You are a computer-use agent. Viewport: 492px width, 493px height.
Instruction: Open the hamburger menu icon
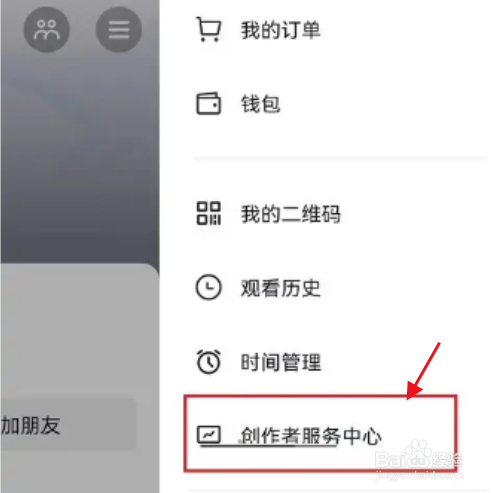coord(119,30)
